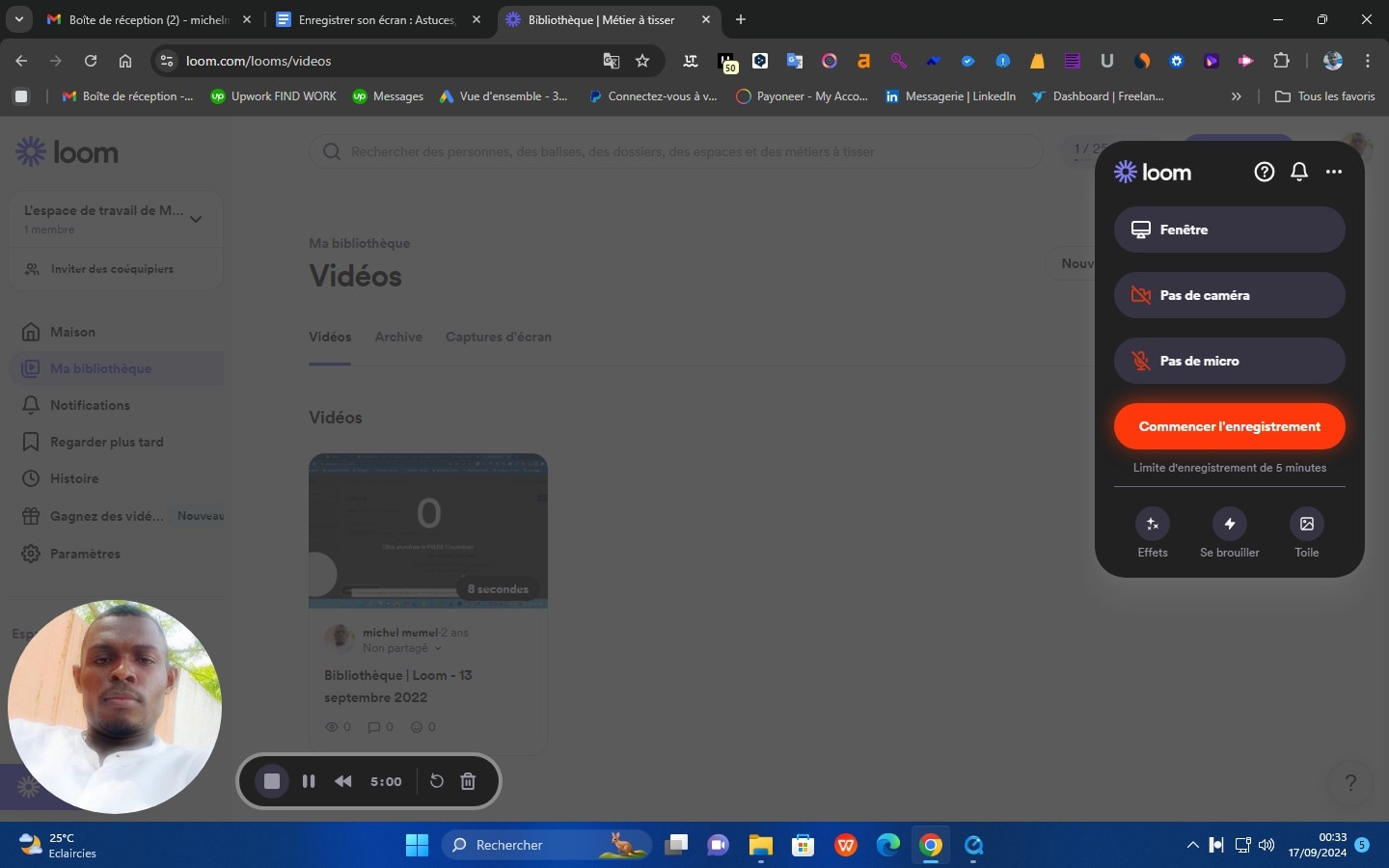The image size is (1389, 868).
Task: Click the Stop recording square button
Action: point(272,781)
